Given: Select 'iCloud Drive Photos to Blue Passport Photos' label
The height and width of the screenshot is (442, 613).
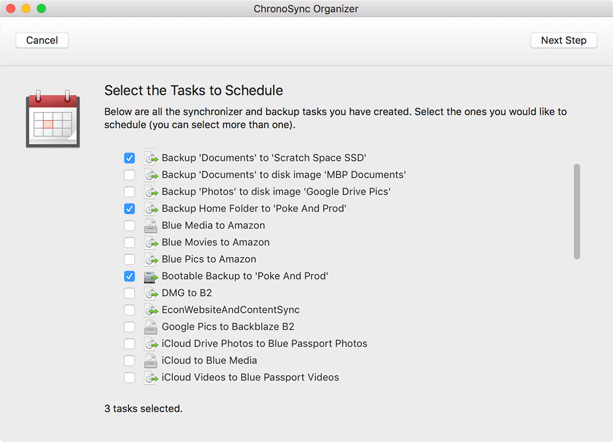Looking at the screenshot, I should click(264, 344).
